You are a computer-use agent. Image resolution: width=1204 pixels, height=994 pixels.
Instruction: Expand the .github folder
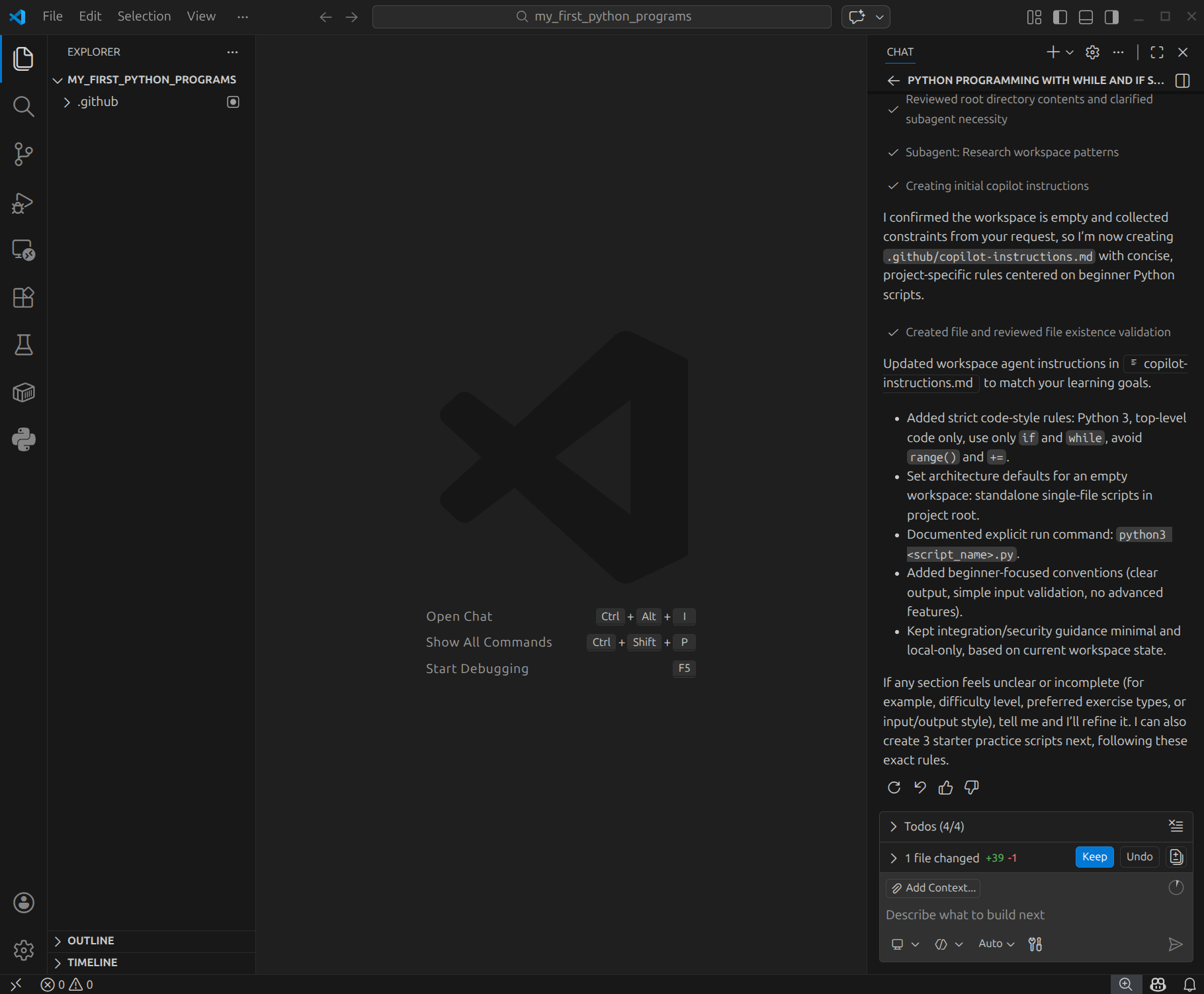[x=98, y=102]
